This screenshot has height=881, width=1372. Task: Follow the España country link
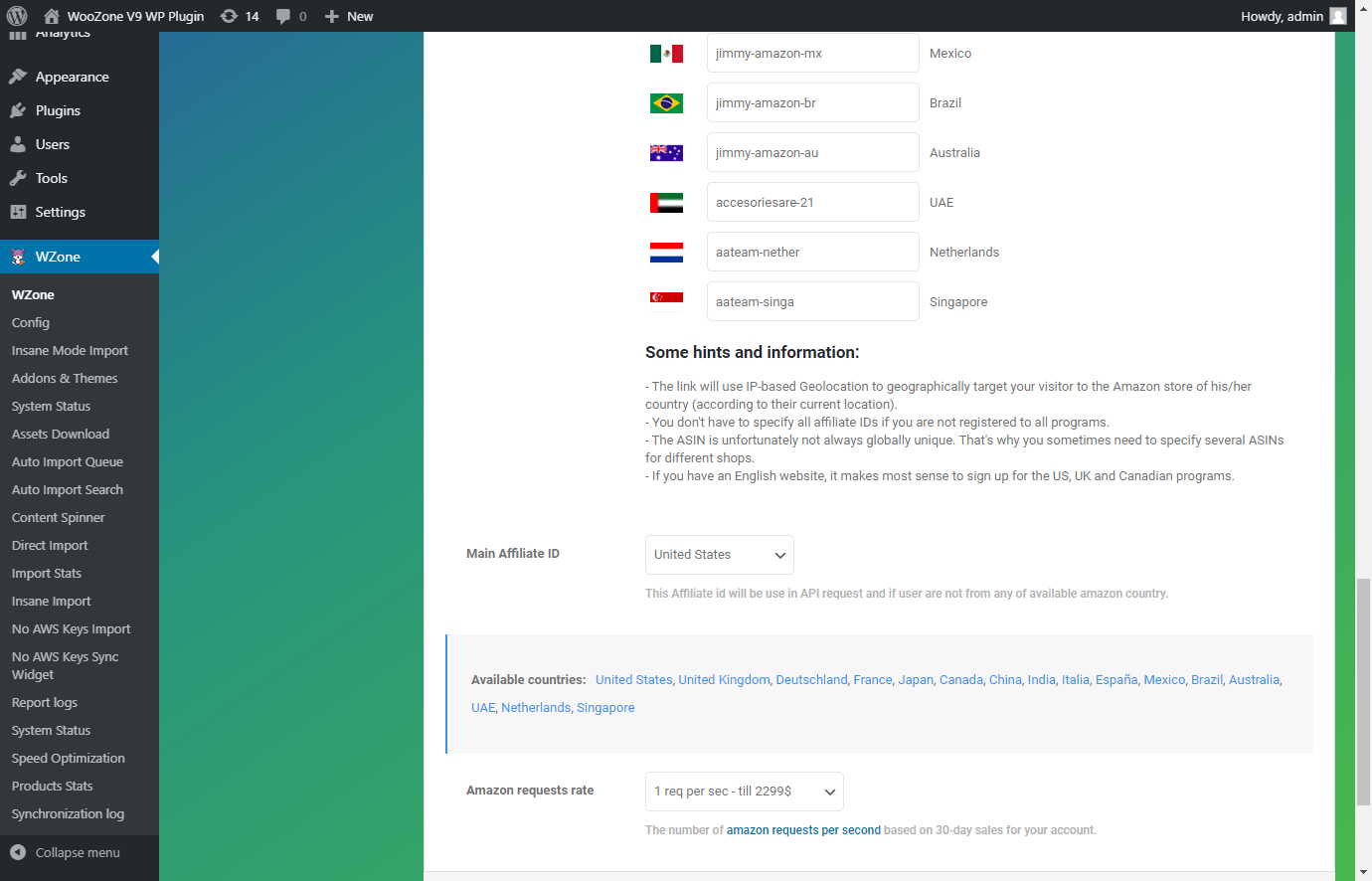coord(1116,680)
